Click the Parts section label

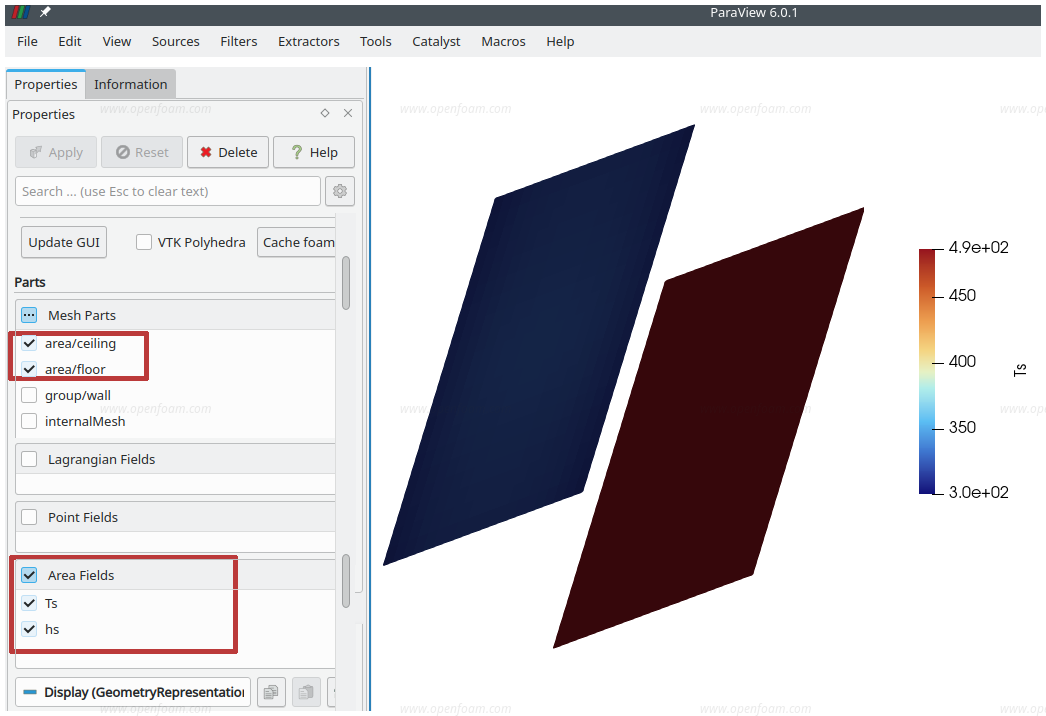click(x=30, y=282)
